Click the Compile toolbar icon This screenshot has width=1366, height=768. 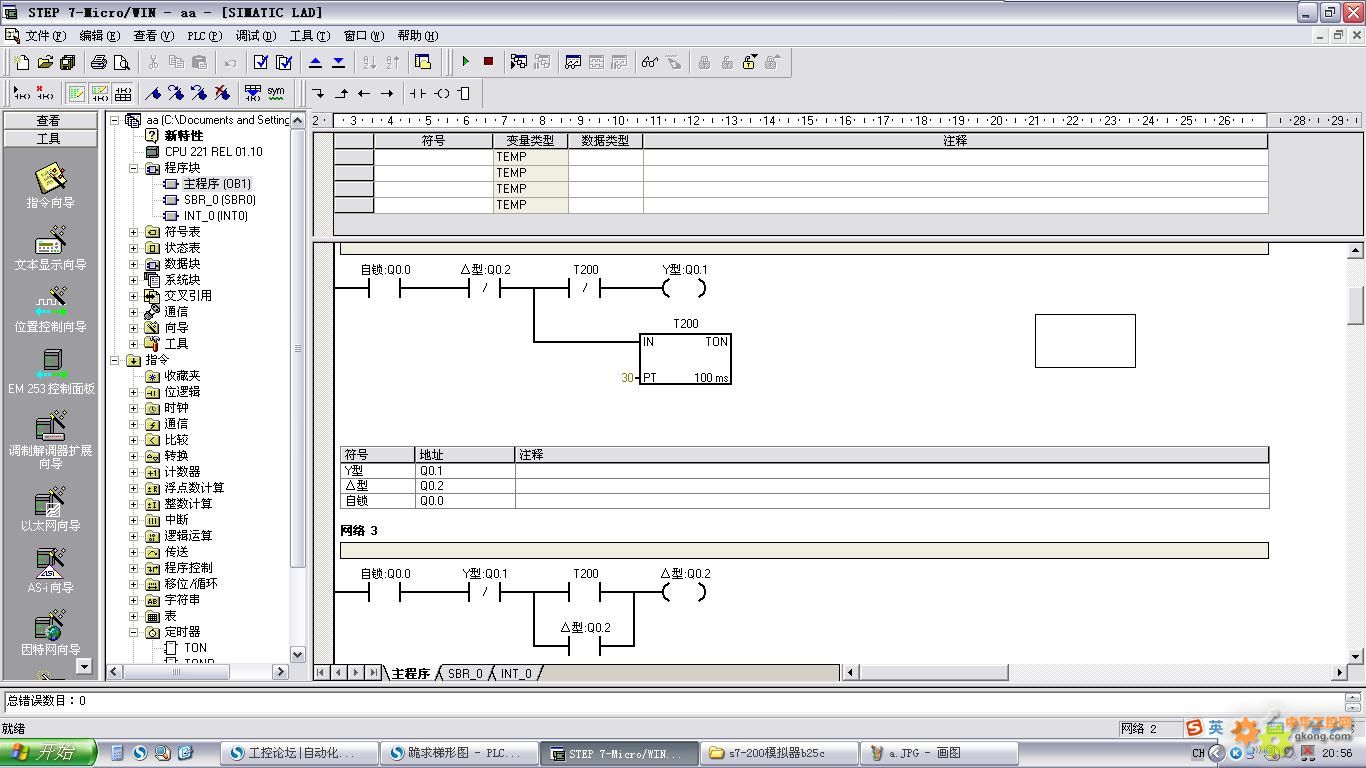click(261, 62)
